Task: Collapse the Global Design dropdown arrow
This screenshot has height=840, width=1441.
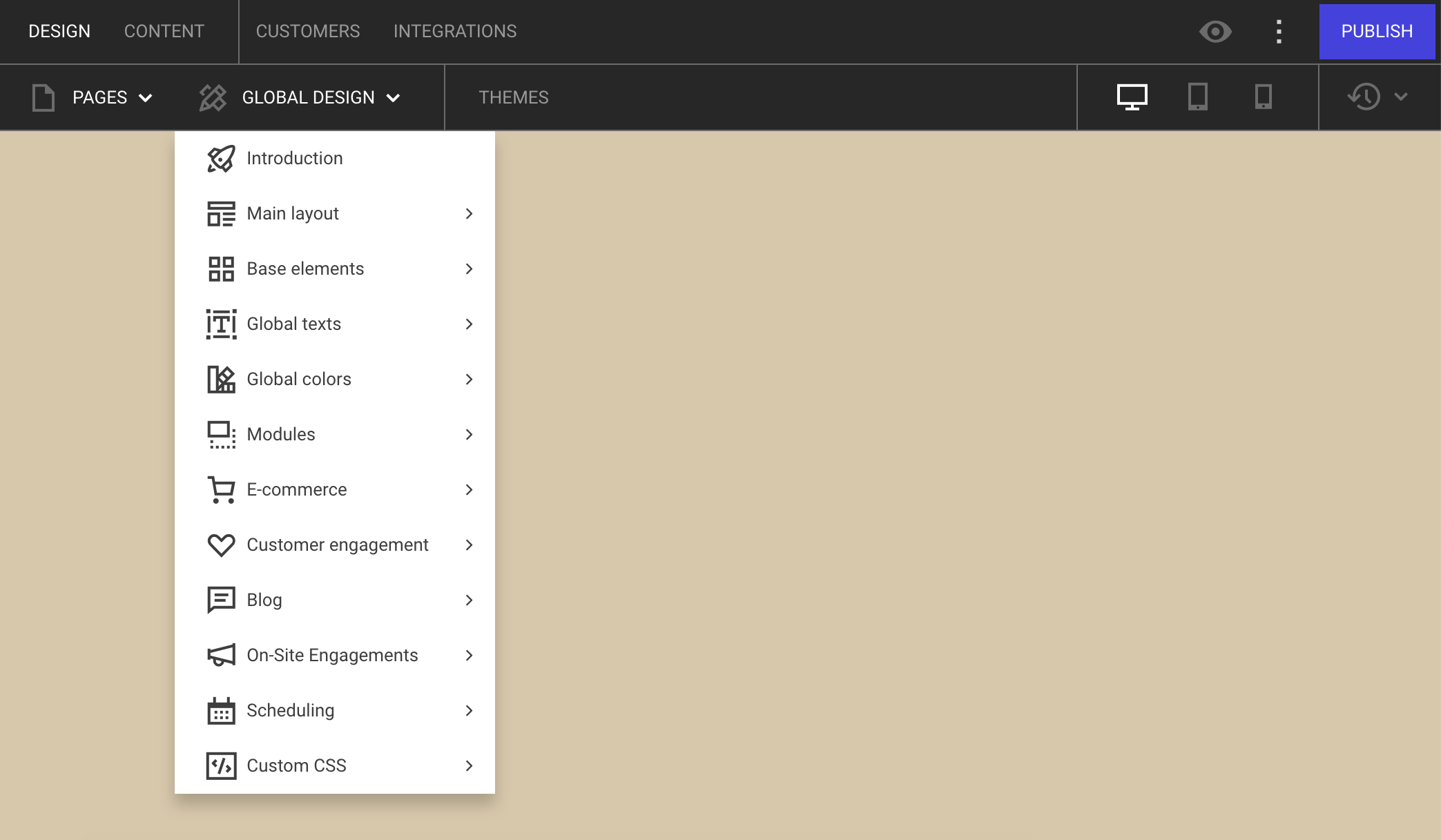Action: tap(393, 98)
